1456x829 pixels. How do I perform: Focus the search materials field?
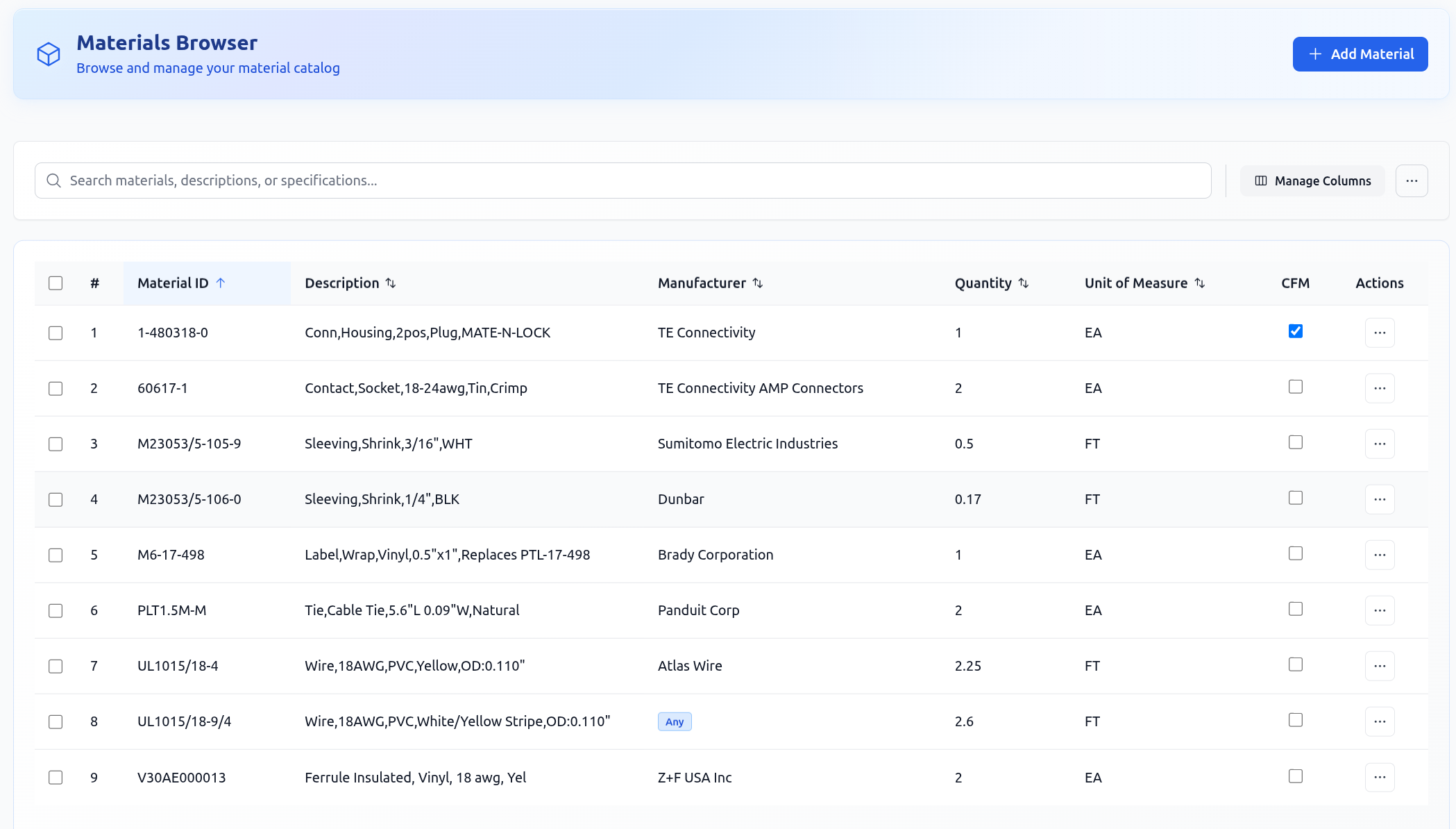click(x=623, y=181)
